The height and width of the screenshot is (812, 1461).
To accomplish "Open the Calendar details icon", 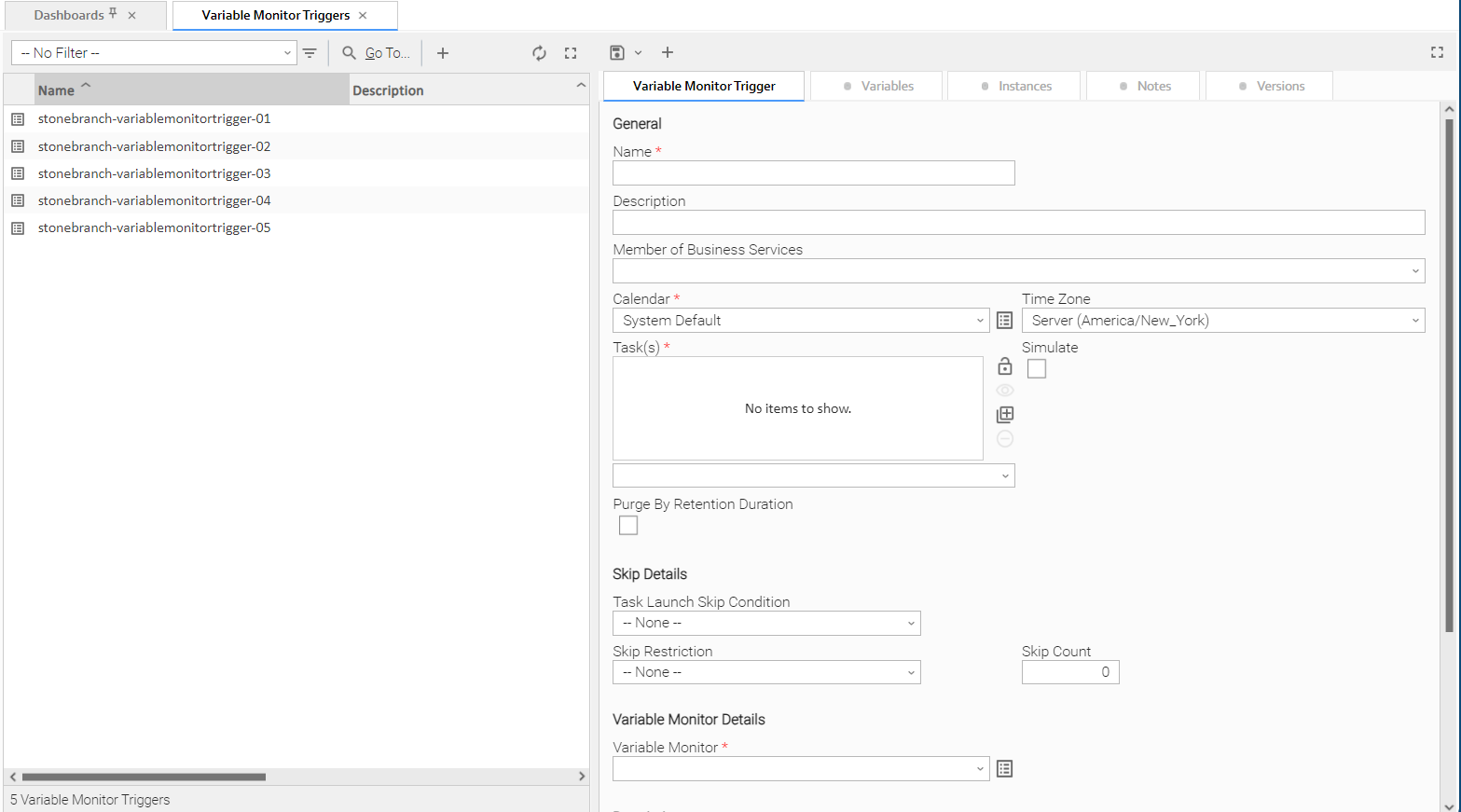I will pos(1004,321).
